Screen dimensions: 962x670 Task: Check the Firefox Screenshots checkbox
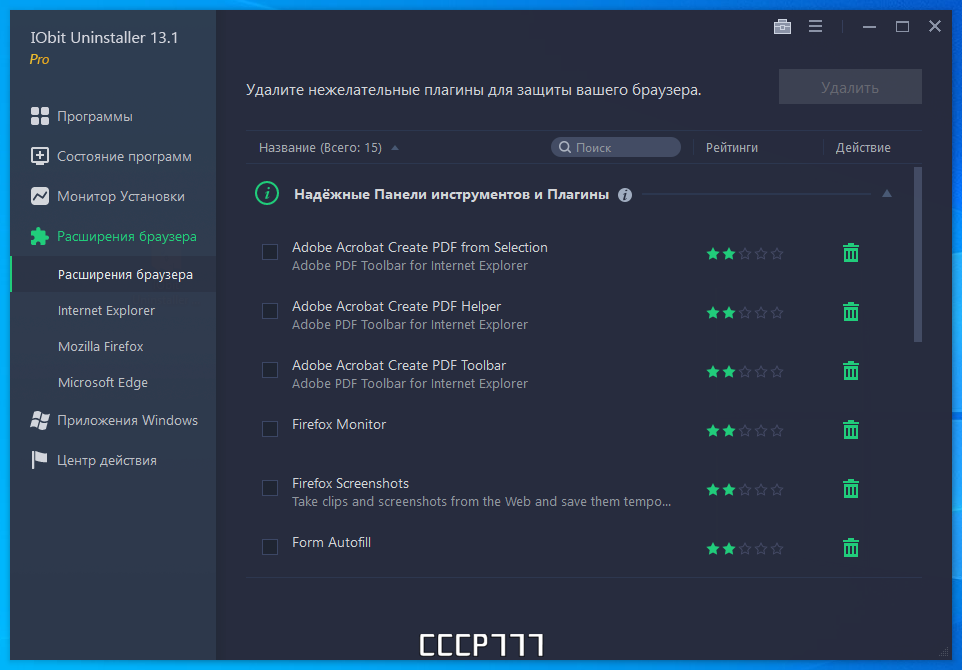tap(270, 488)
